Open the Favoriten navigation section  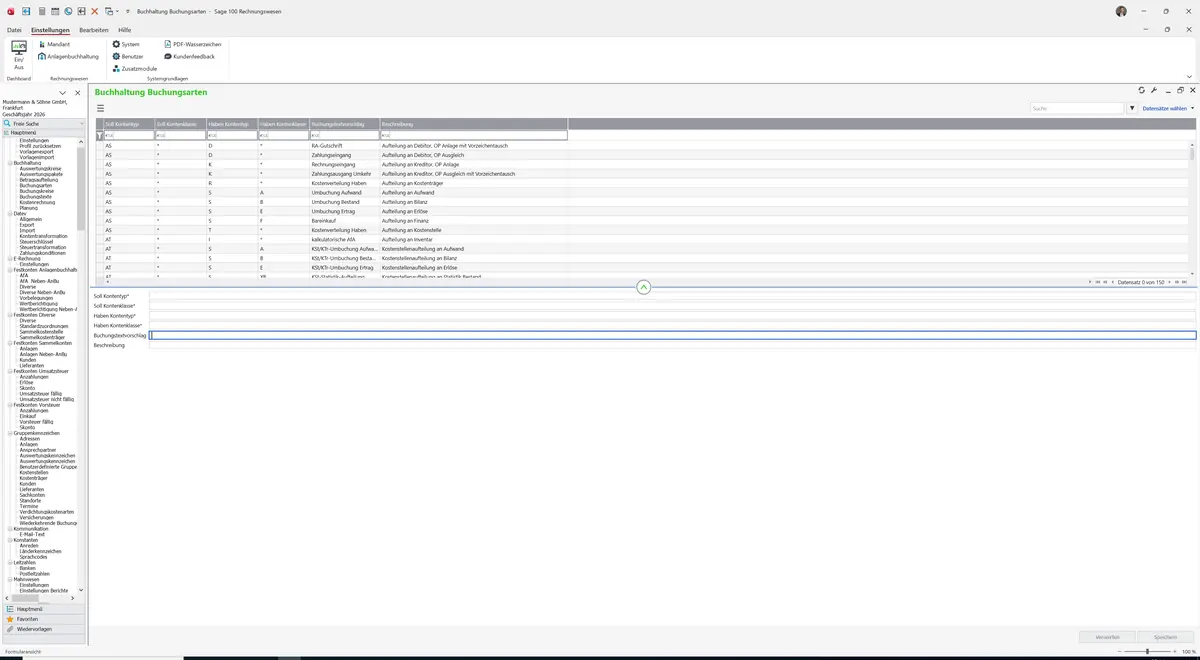pos(44,619)
